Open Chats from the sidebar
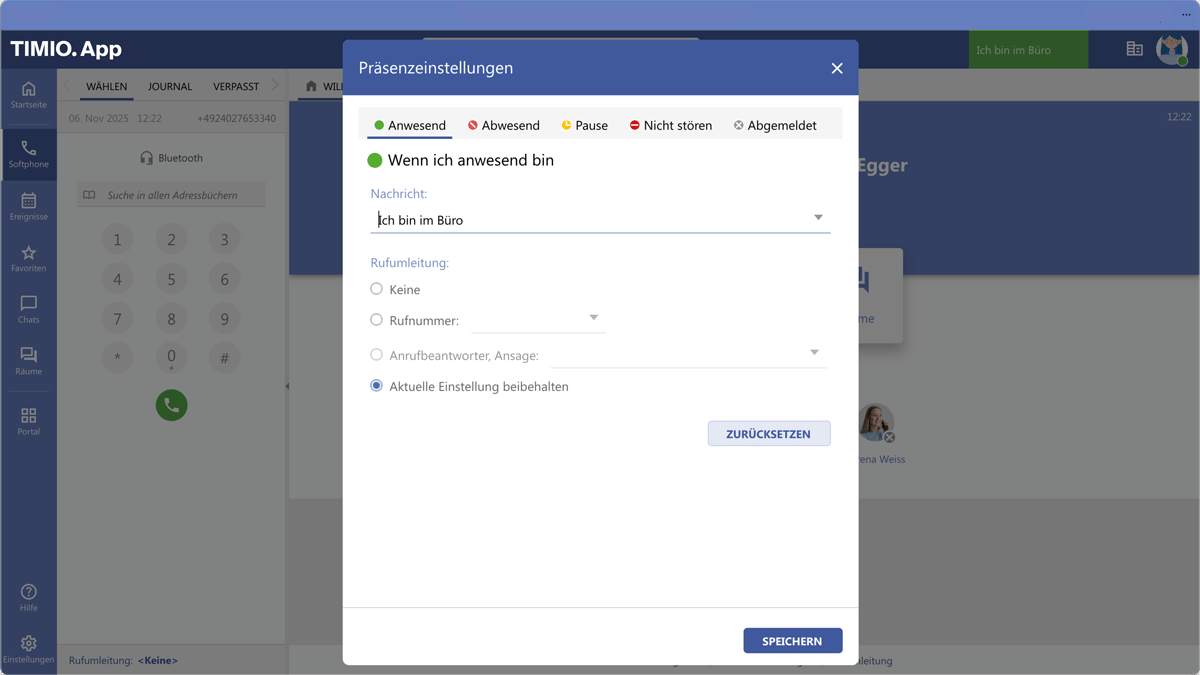Image resolution: width=1200 pixels, height=675 pixels. click(x=29, y=308)
